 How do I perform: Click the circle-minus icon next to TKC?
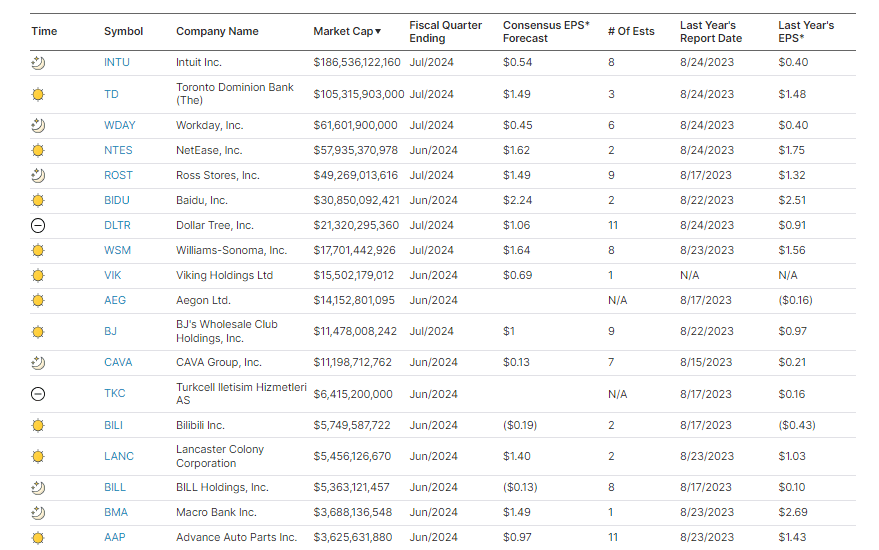38,394
